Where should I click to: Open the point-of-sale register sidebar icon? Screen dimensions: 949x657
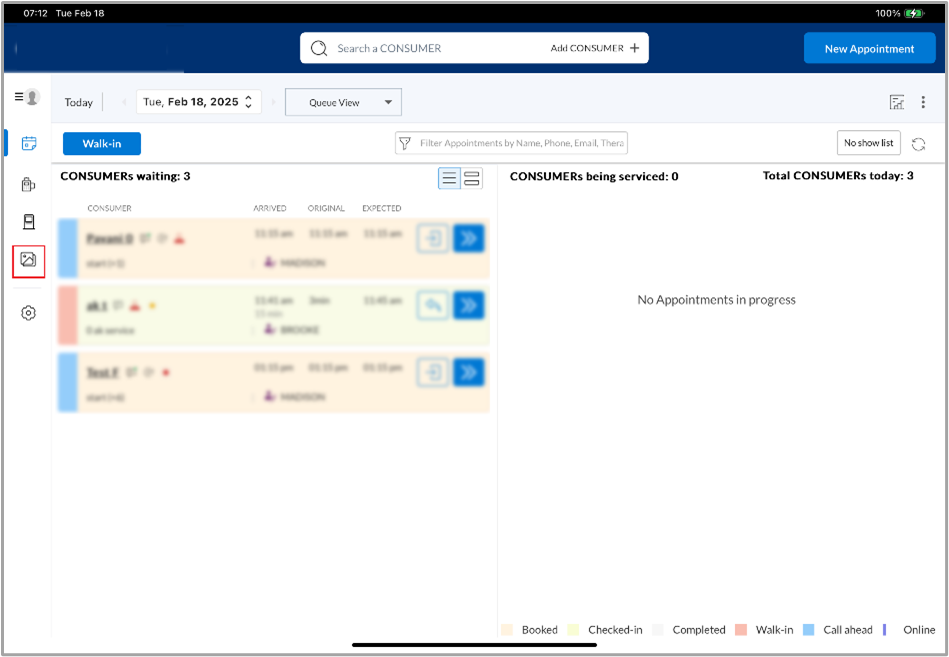[x=28, y=184]
